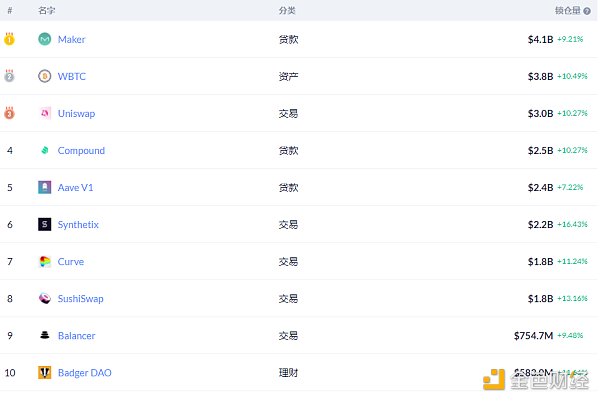
Task: Open the SushiSwap project link
Action: [80, 298]
